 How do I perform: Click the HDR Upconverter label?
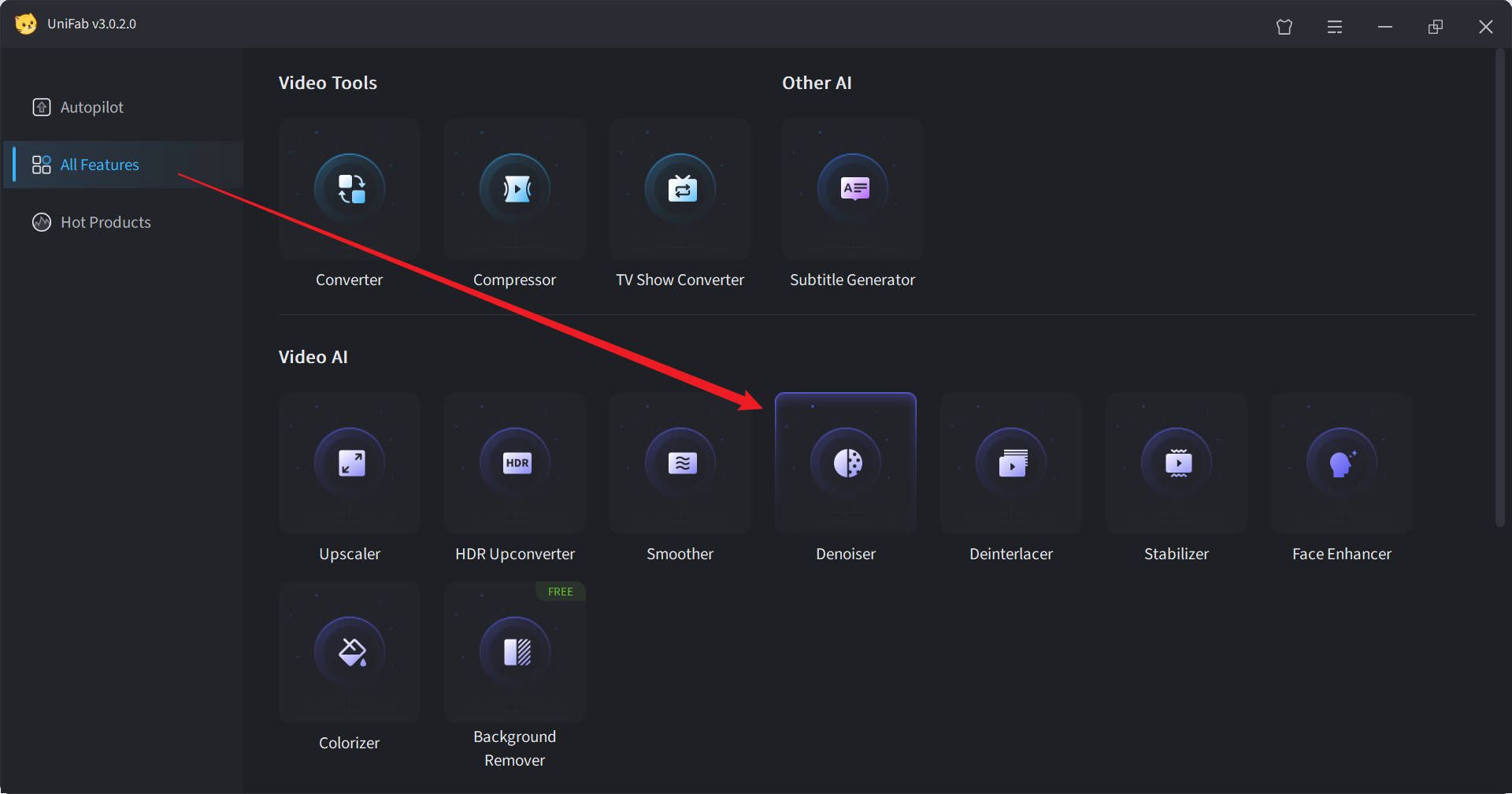tap(515, 555)
